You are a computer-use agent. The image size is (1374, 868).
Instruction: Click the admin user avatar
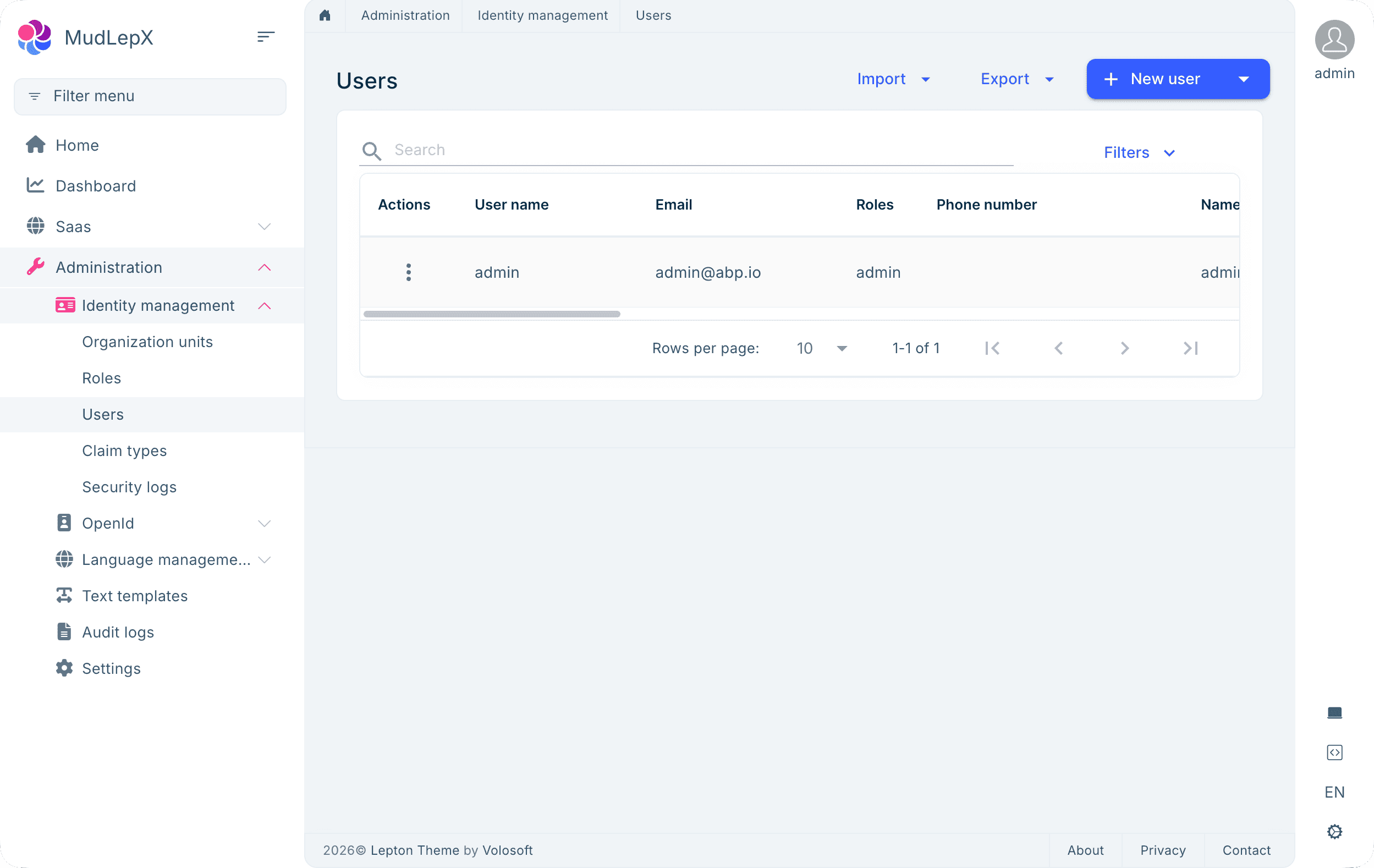[1334, 40]
